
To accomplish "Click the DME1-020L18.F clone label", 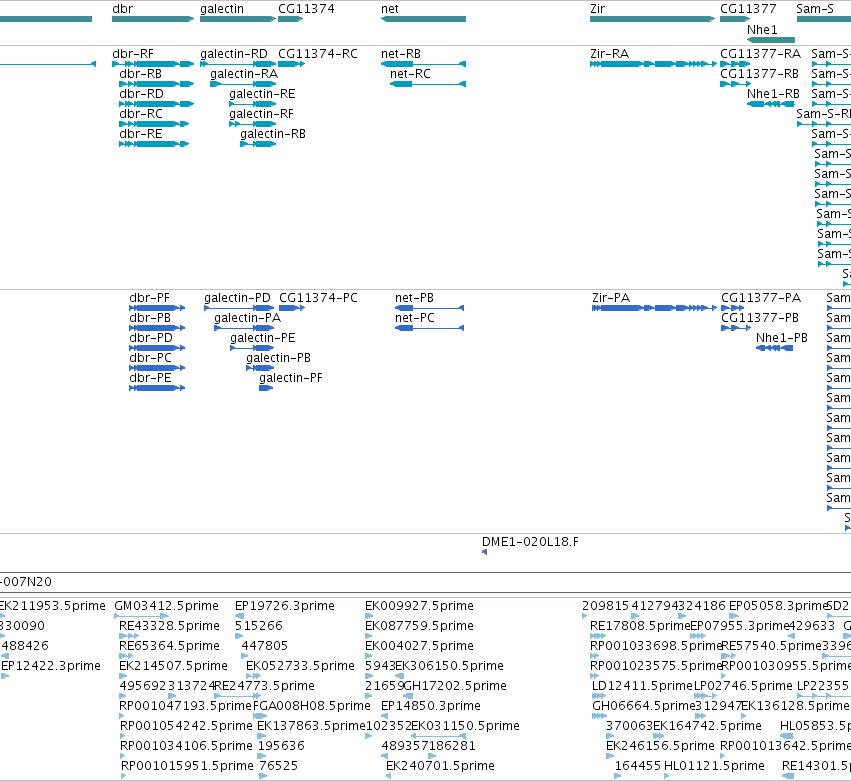I will pyautogui.click(x=530, y=542).
